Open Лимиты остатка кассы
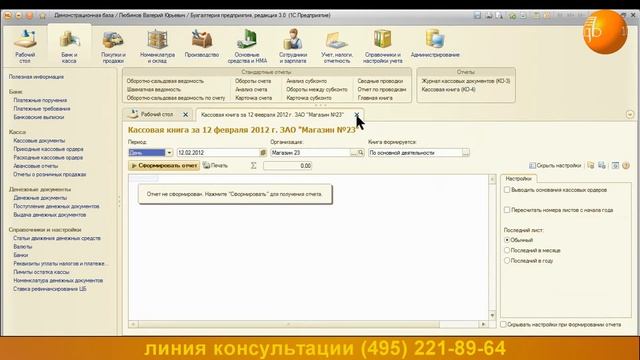Screen dimensions: 640x360 point(41,272)
